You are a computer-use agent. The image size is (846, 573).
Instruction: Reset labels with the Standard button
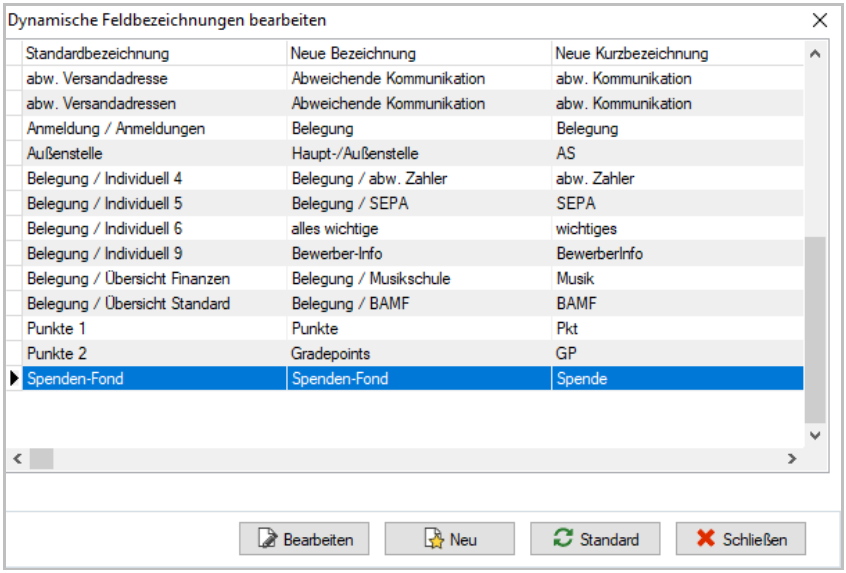(595, 538)
